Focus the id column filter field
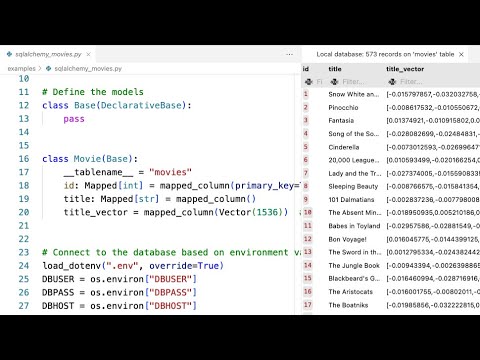Screen dimensions: 480x360 click(x=319, y=81)
